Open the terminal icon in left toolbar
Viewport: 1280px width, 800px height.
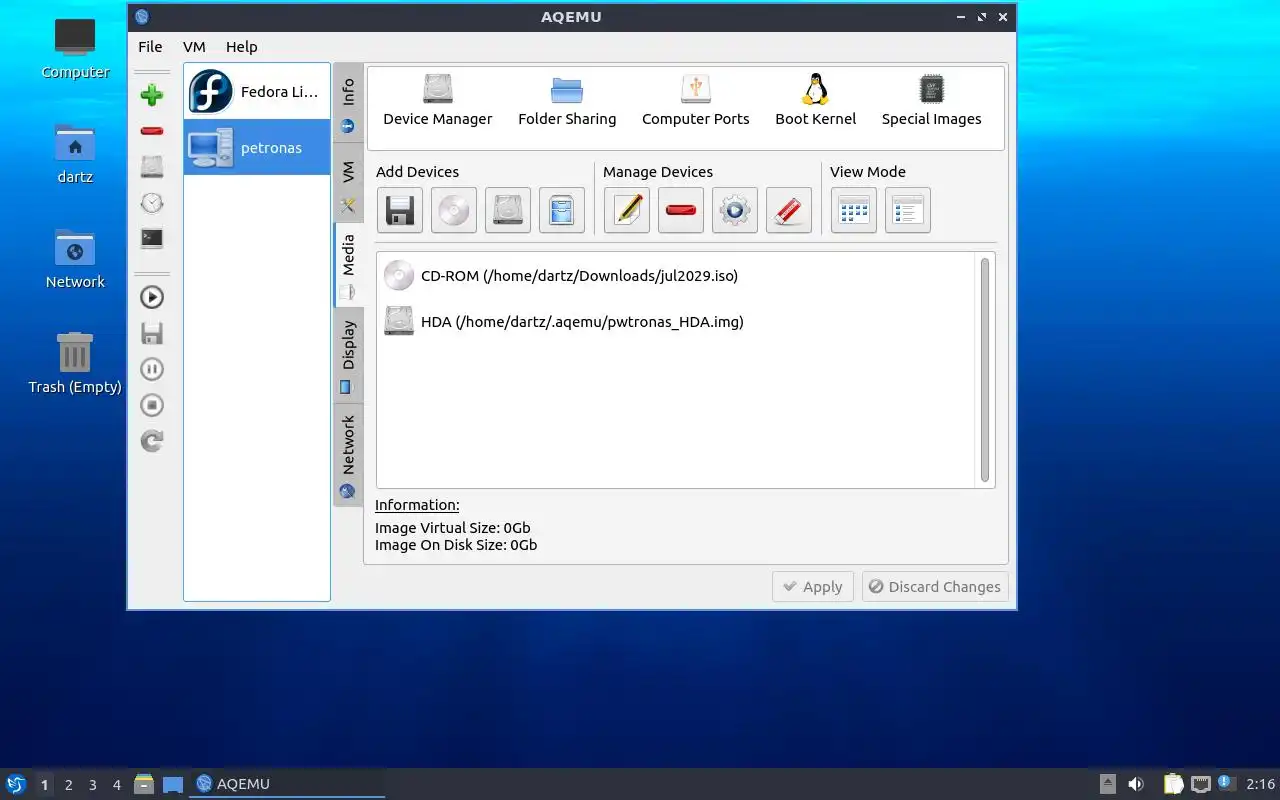click(x=152, y=239)
